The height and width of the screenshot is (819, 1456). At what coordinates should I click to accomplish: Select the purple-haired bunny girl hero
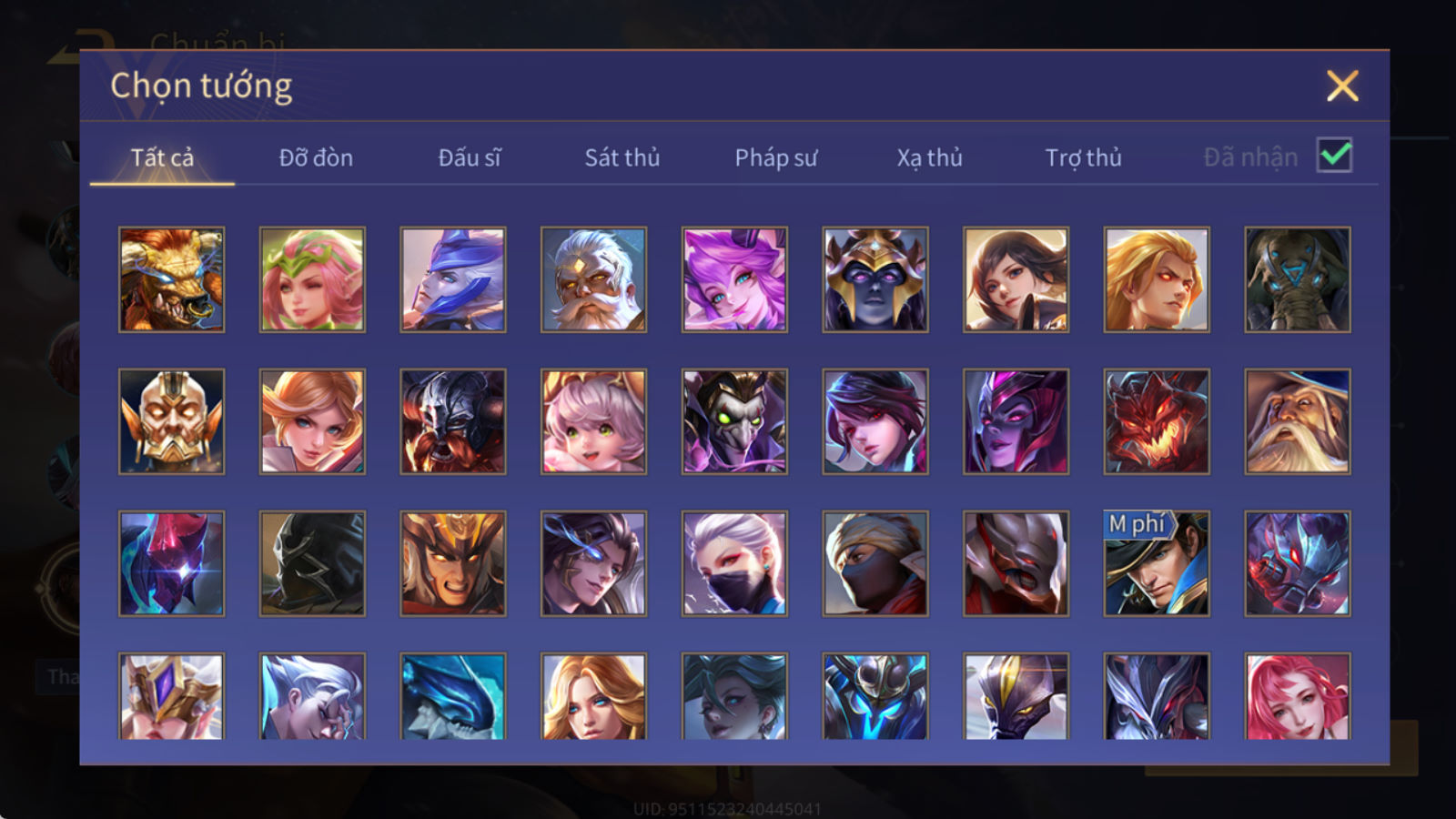pyautogui.click(x=734, y=279)
